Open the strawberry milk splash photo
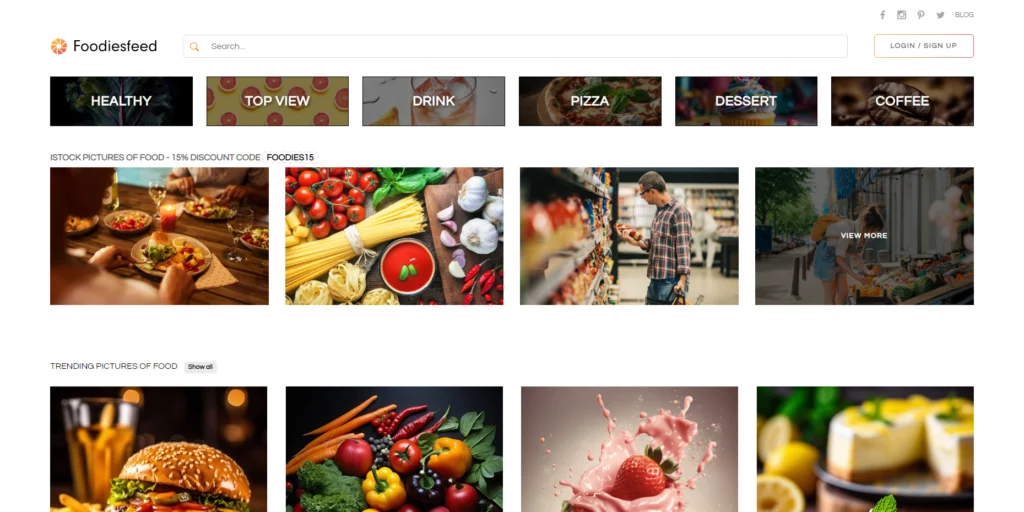 point(630,449)
